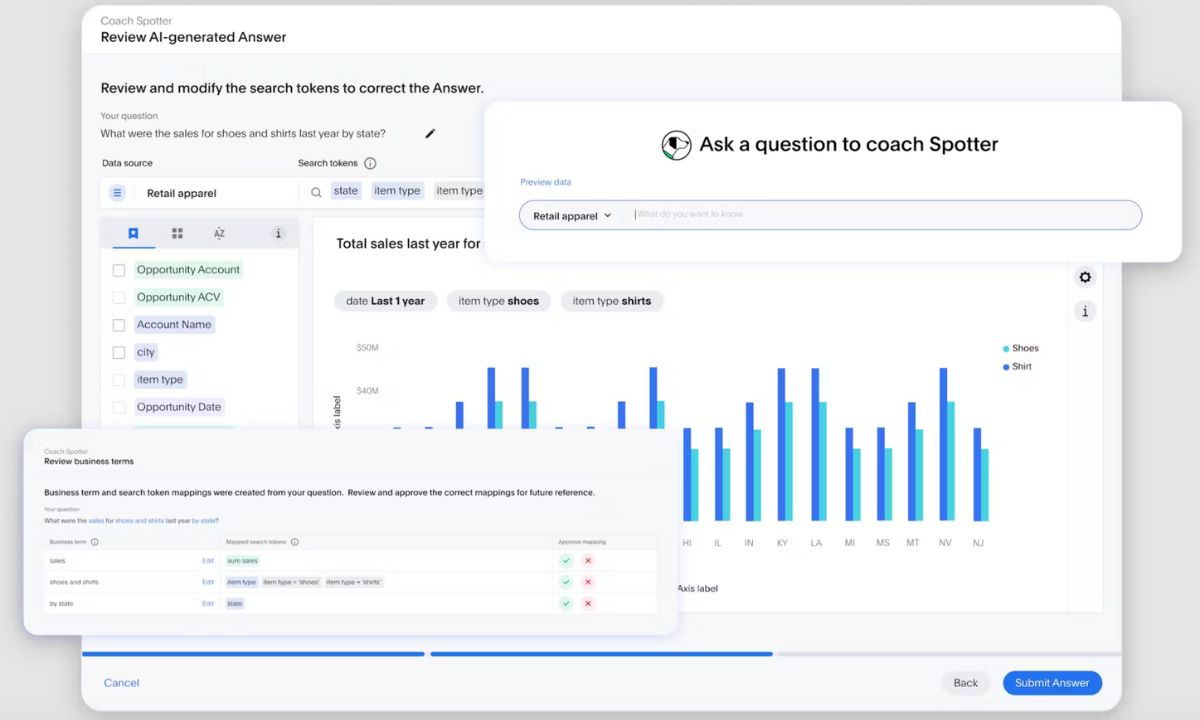Open the Retail apparel dropdown in Spotter

tap(572, 216)
